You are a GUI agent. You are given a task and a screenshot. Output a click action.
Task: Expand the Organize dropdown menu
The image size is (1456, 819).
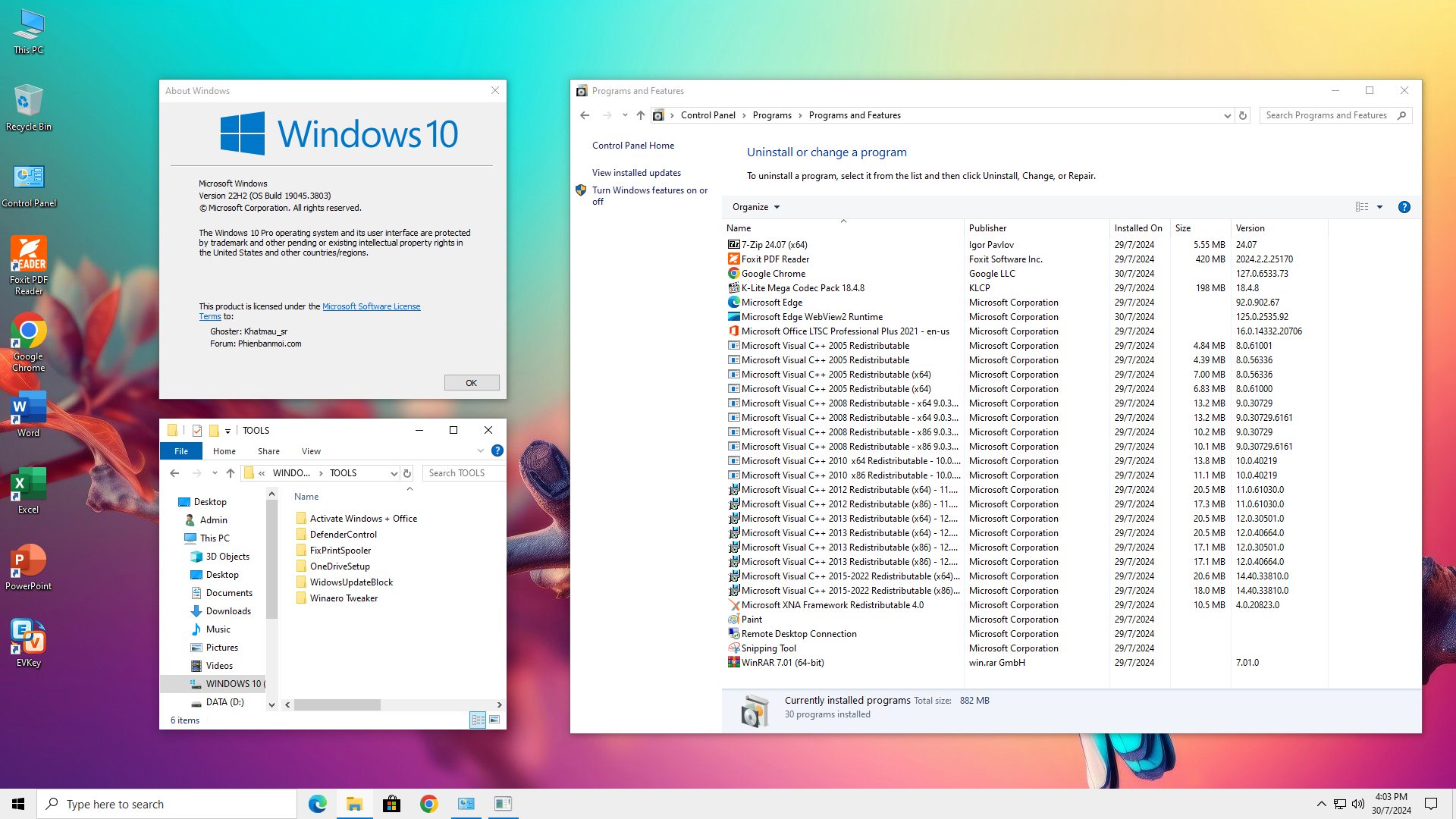click(756, 207)
